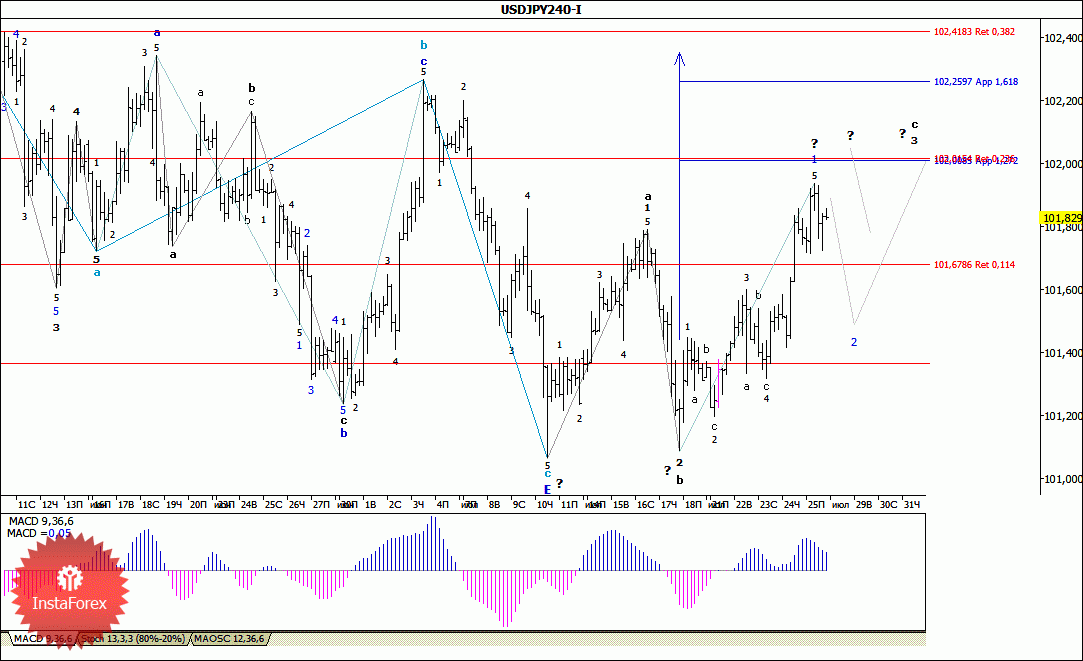Click the 15В date label on time axis
Image resolution: width=1083 pixels, height=661 pixels.
tap(621, 505)
